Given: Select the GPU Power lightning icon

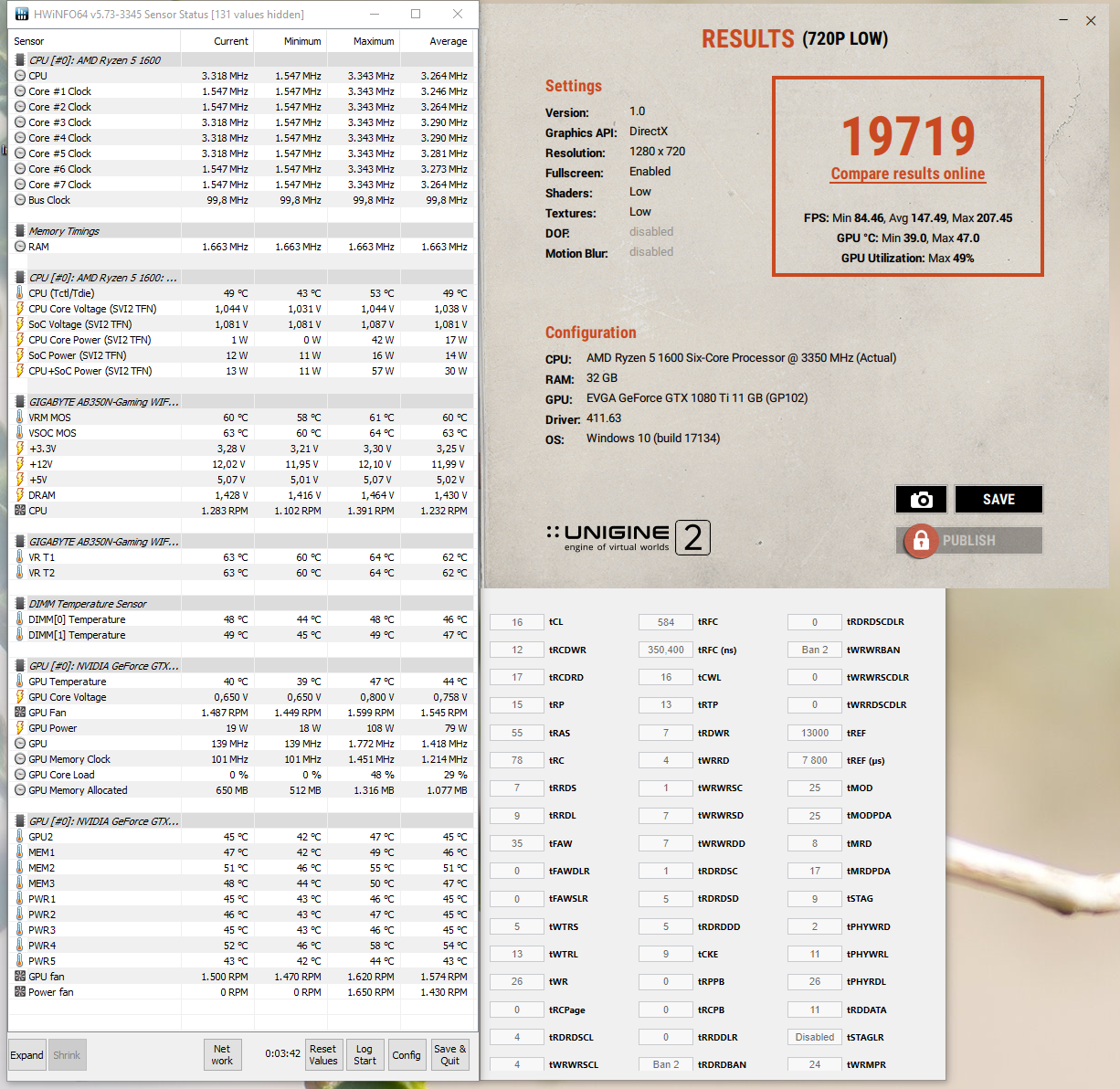Looking at the screenshot, I should [20, 728].
